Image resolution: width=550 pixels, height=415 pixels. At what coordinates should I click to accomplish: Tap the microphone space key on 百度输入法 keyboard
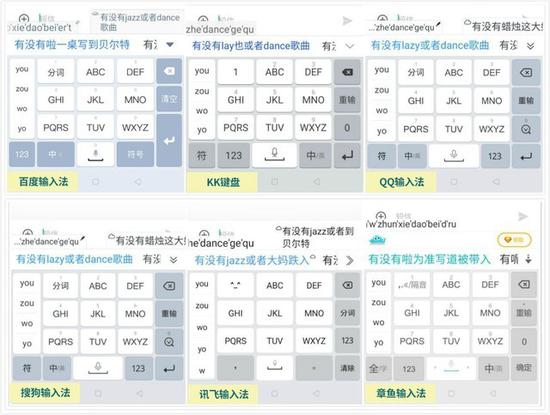(x=95, y=154)
